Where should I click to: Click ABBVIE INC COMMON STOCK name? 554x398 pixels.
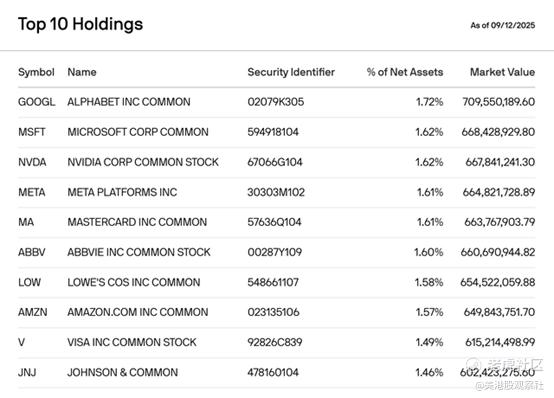point(139,252)
